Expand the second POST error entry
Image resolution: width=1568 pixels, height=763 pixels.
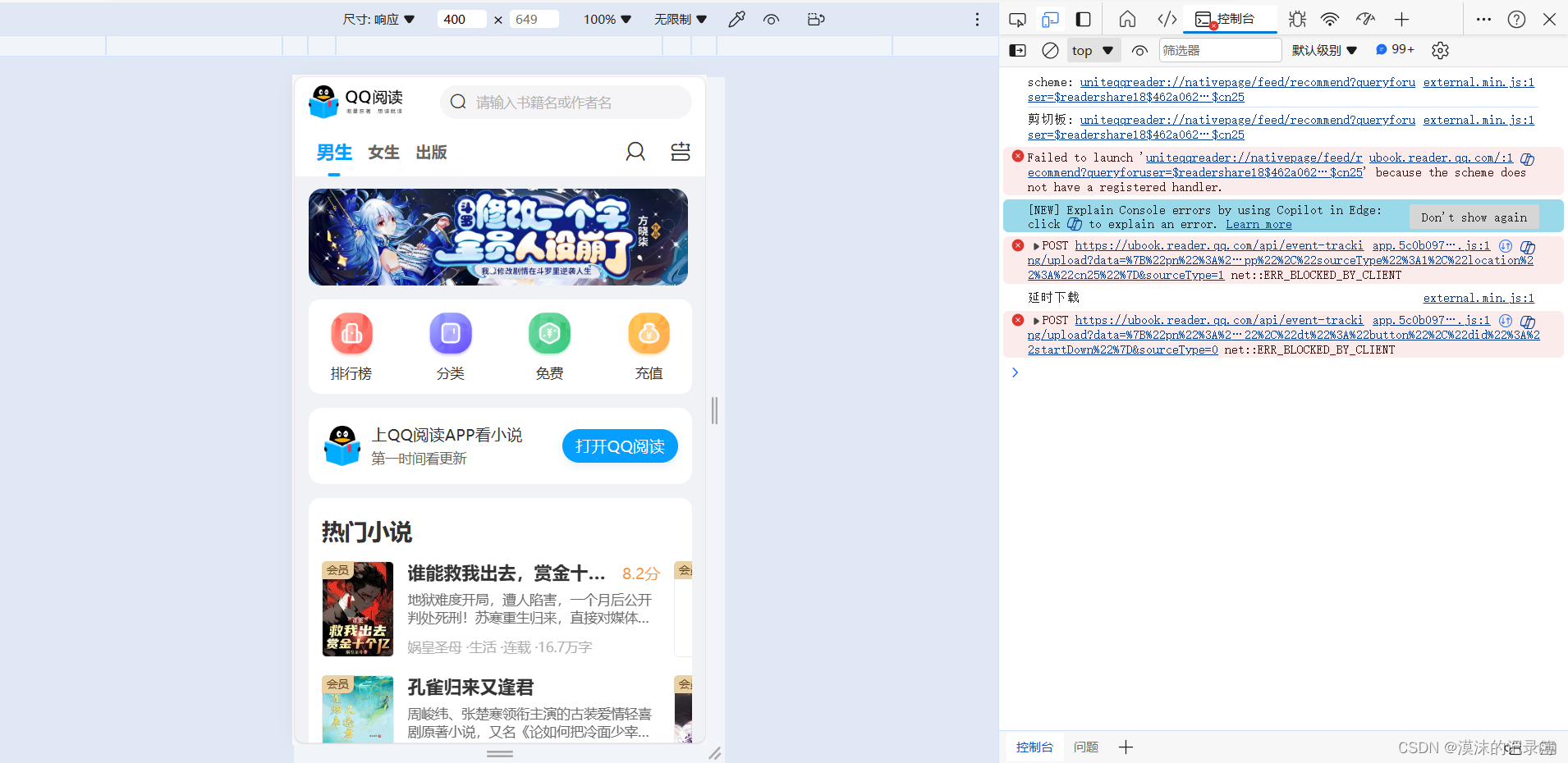(x=1037, y=321)
